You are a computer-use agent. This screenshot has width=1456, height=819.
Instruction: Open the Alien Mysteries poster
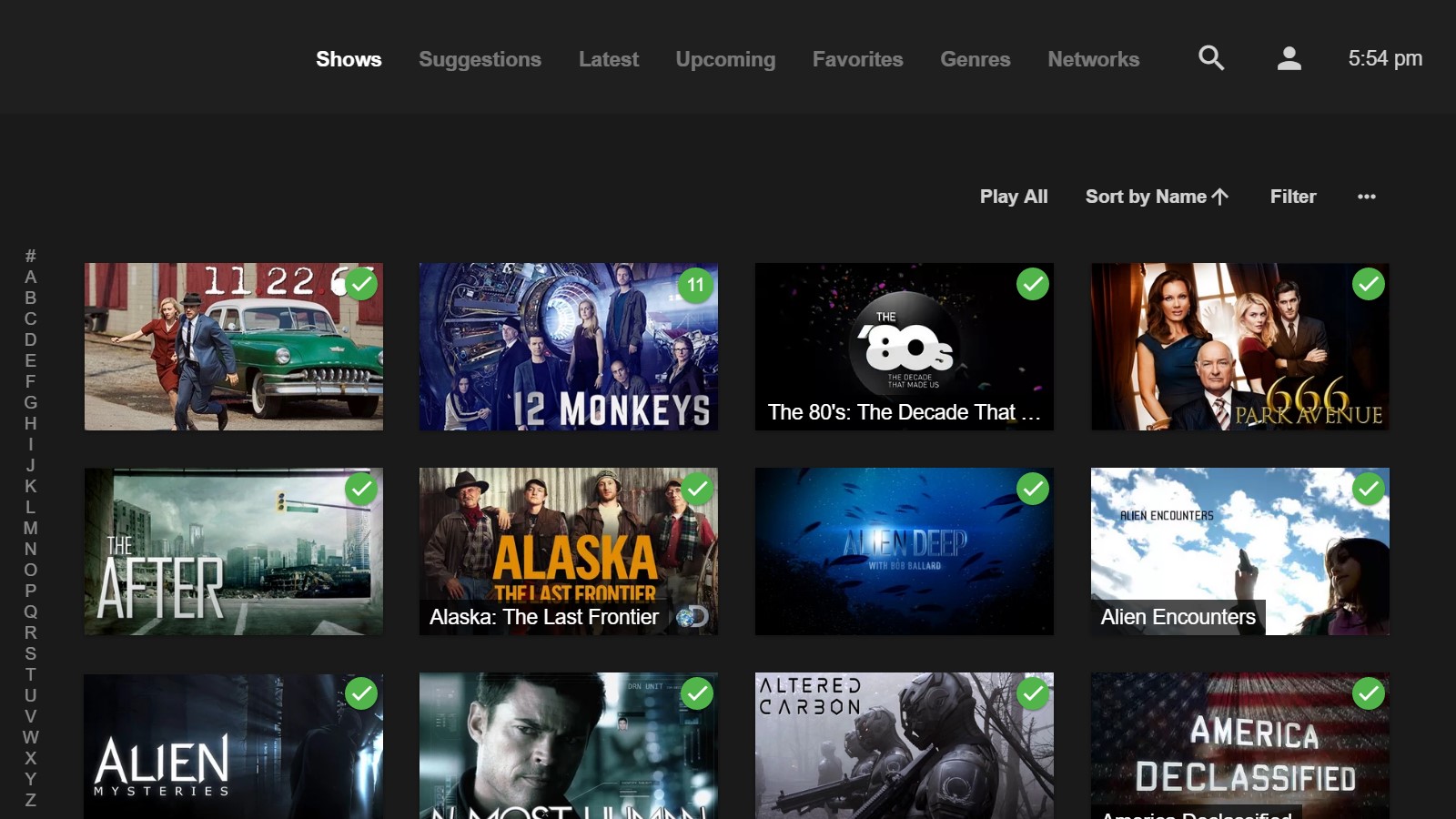pos(234,746)
